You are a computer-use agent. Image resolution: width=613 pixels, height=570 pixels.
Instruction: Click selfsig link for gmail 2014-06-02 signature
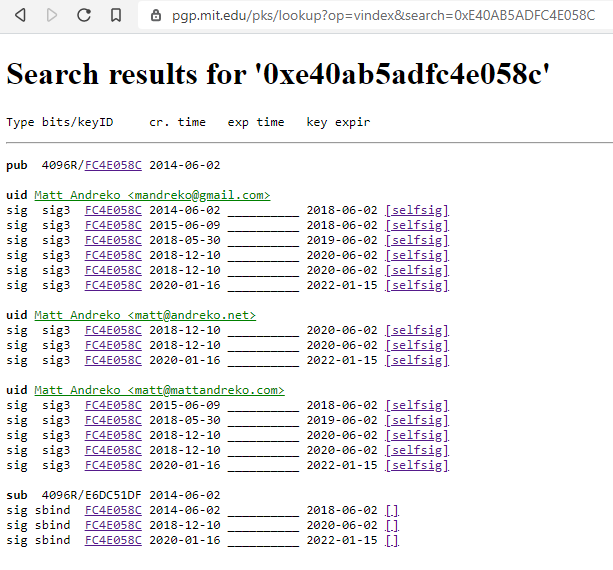417,210
